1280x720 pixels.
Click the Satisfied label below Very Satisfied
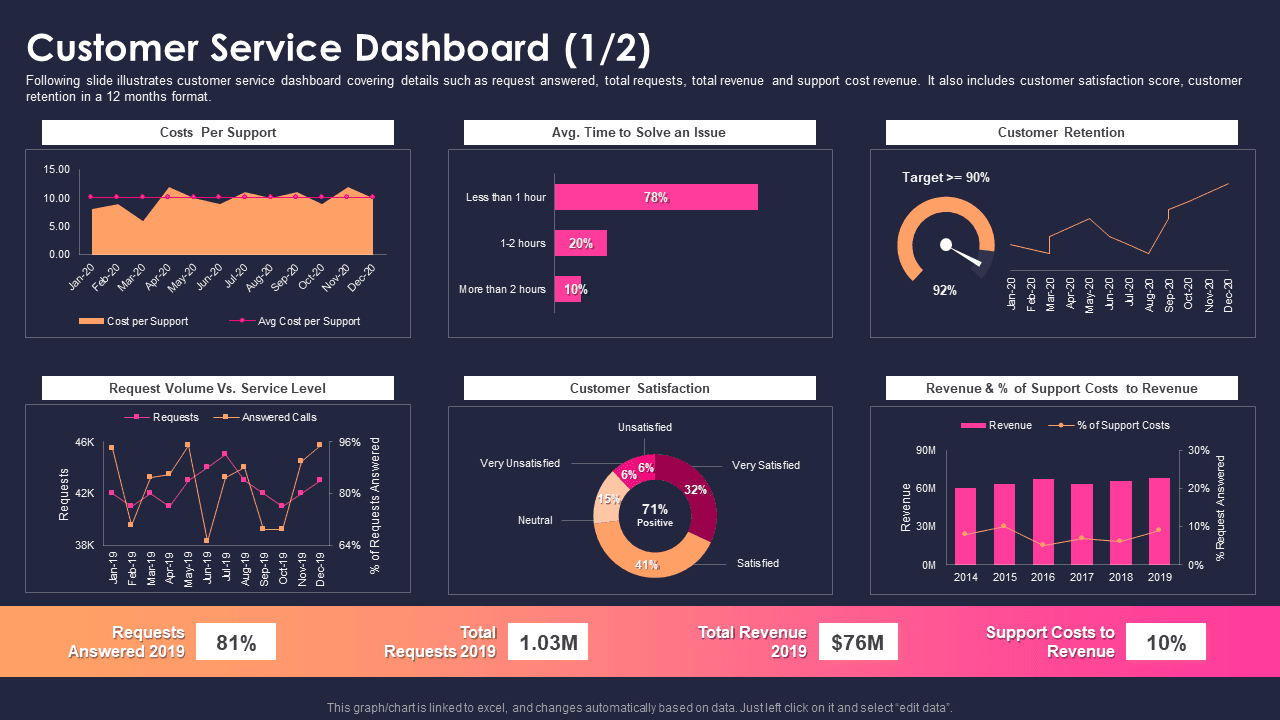pyautogui.click(x=758, y=563)
